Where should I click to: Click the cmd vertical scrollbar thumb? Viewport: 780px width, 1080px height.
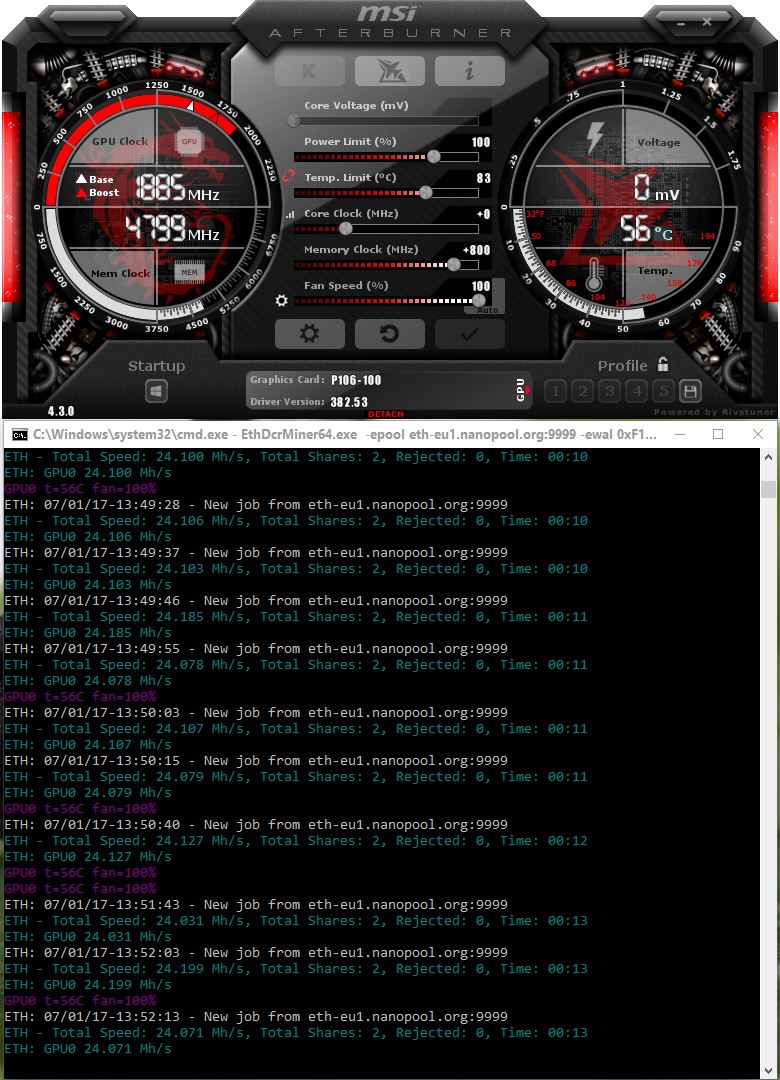click(x=768, y=489)
